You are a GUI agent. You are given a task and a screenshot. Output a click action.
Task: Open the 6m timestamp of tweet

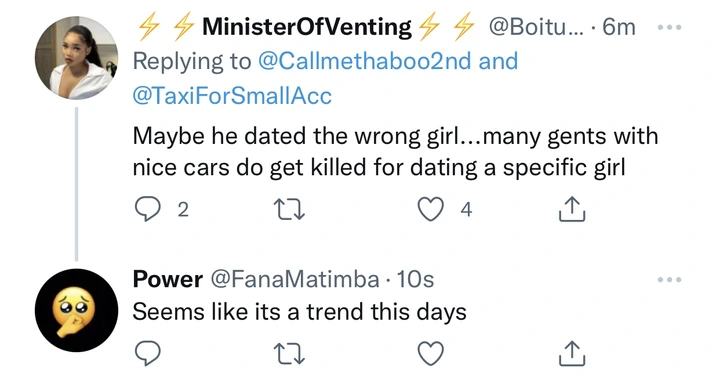(619, 27)
